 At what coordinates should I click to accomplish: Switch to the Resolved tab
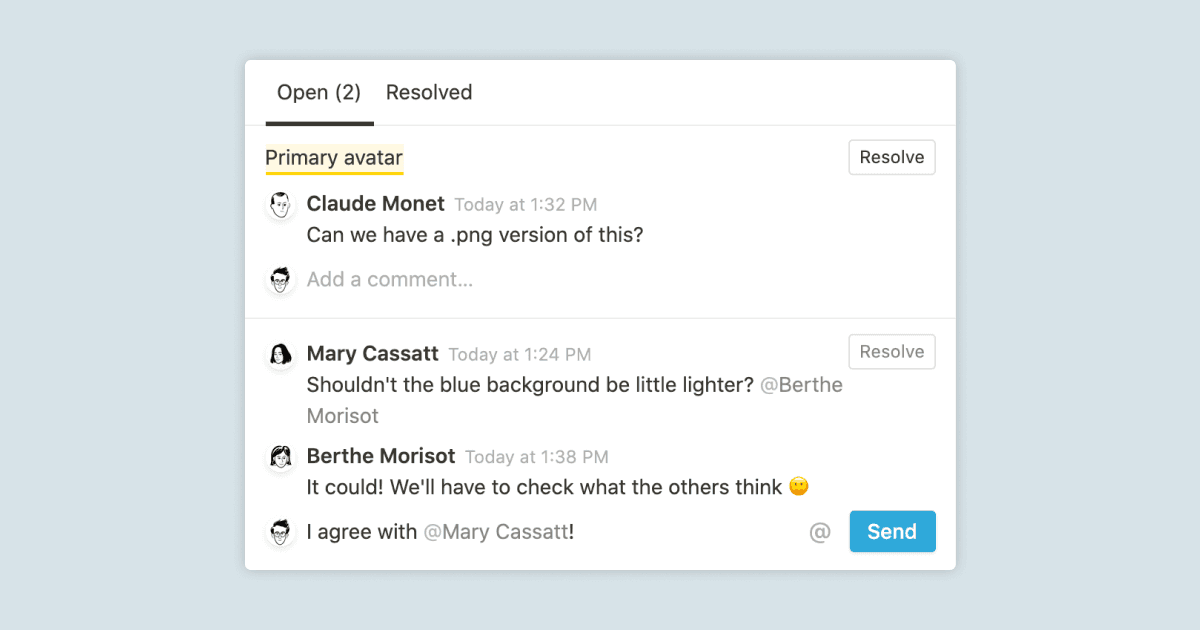click(x=429, y=93)
